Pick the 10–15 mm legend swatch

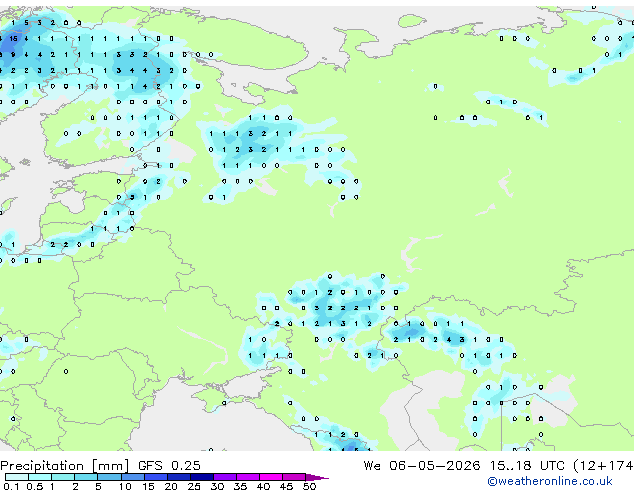tap(132, 477)
